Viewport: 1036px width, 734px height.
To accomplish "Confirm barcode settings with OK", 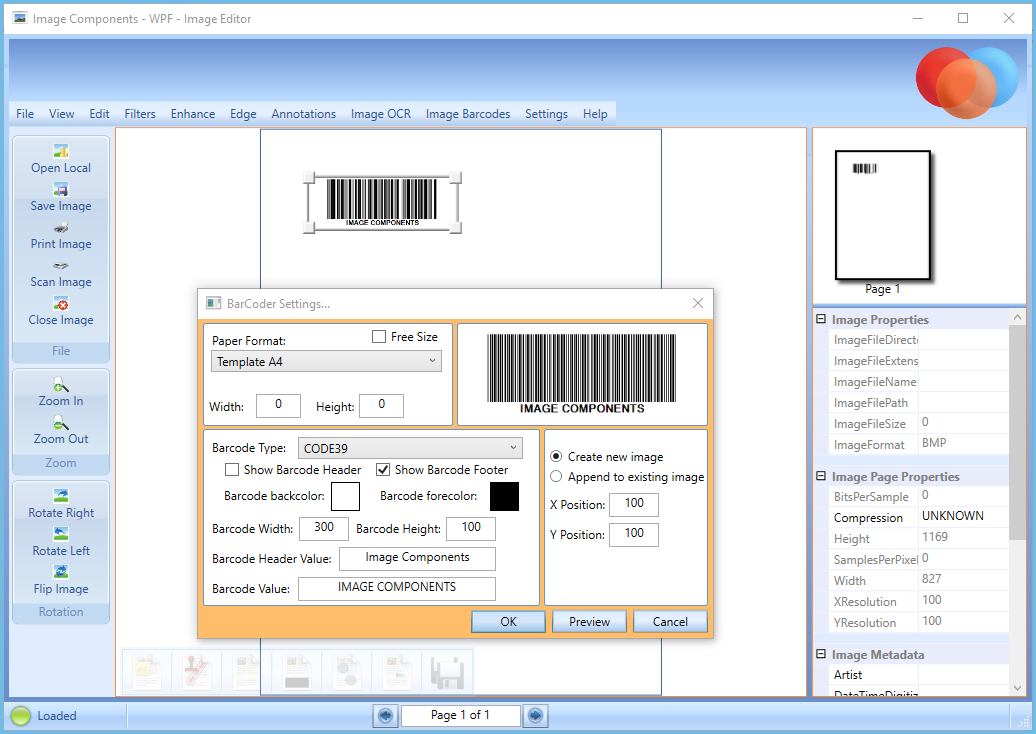I will pyautogui.click(x=508, y=622).
